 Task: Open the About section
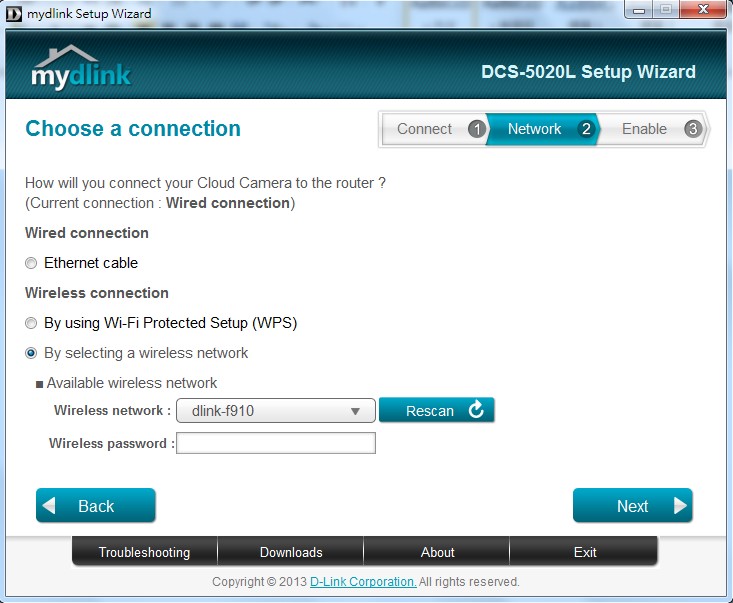tap(437, 552)
